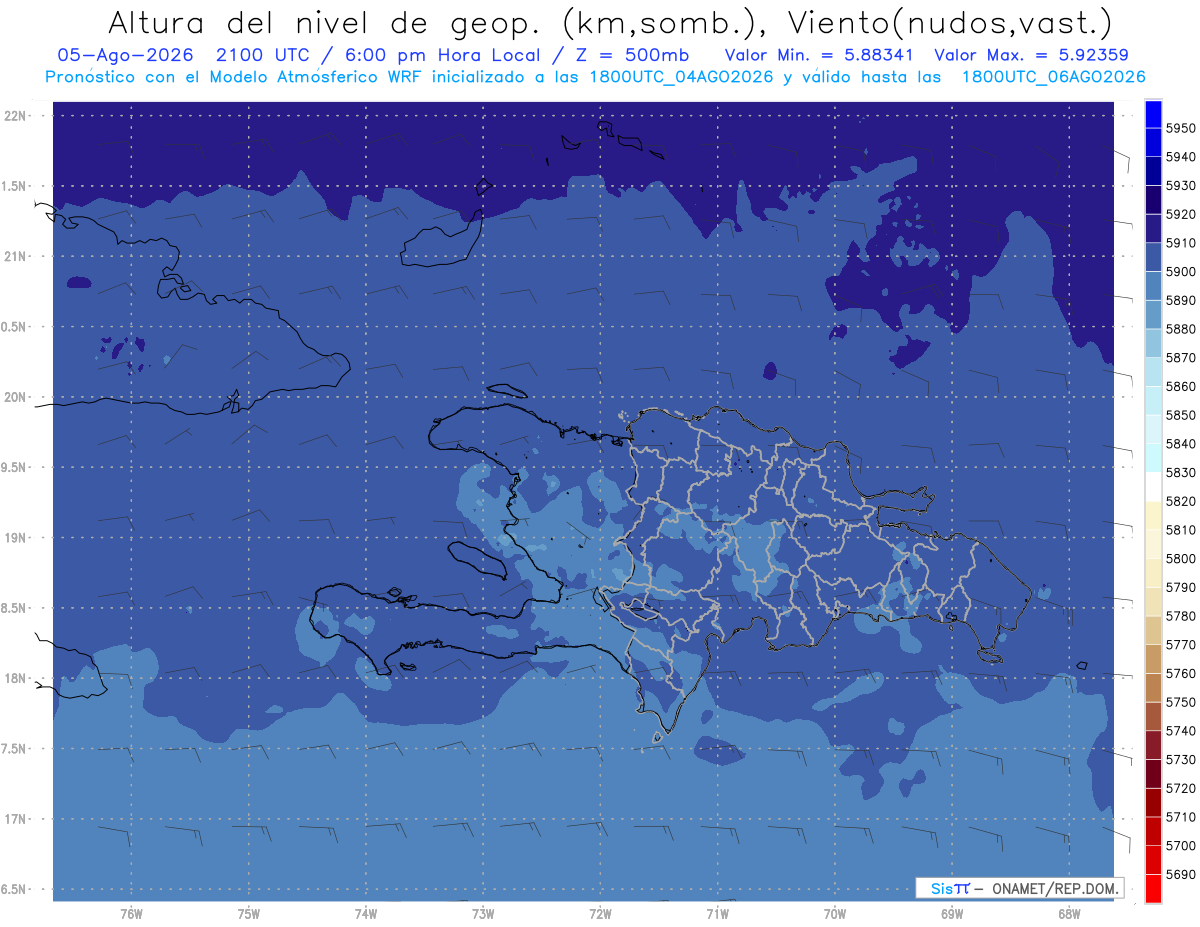1200x927 pixels.
Task: Select the "5830" legend value
Action: (x=1181, y=473)
